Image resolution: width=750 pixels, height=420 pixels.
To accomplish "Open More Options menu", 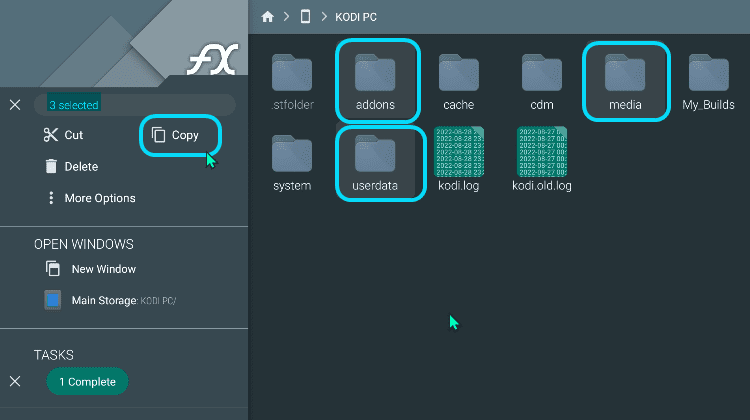I will (90, 198).
